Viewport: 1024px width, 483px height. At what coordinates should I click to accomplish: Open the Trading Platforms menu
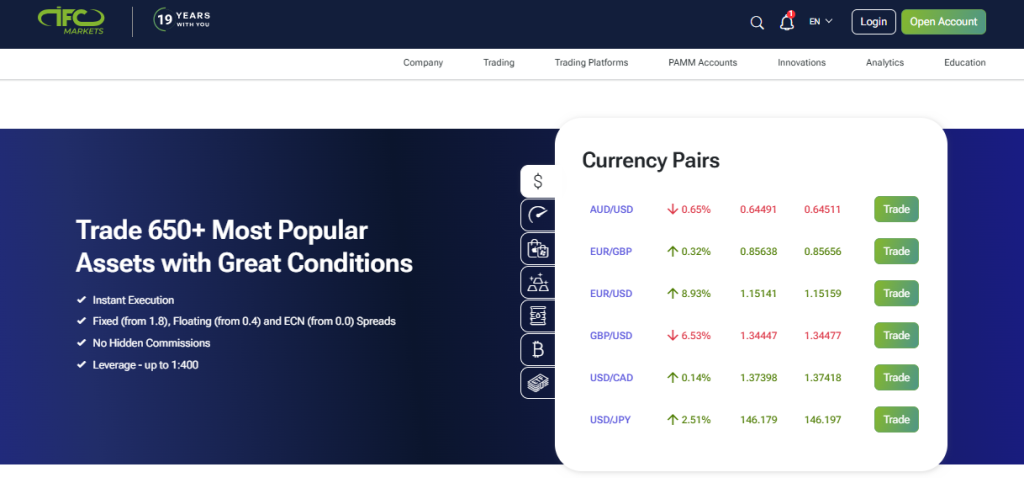pyautogui.click(x=591, y=63)
